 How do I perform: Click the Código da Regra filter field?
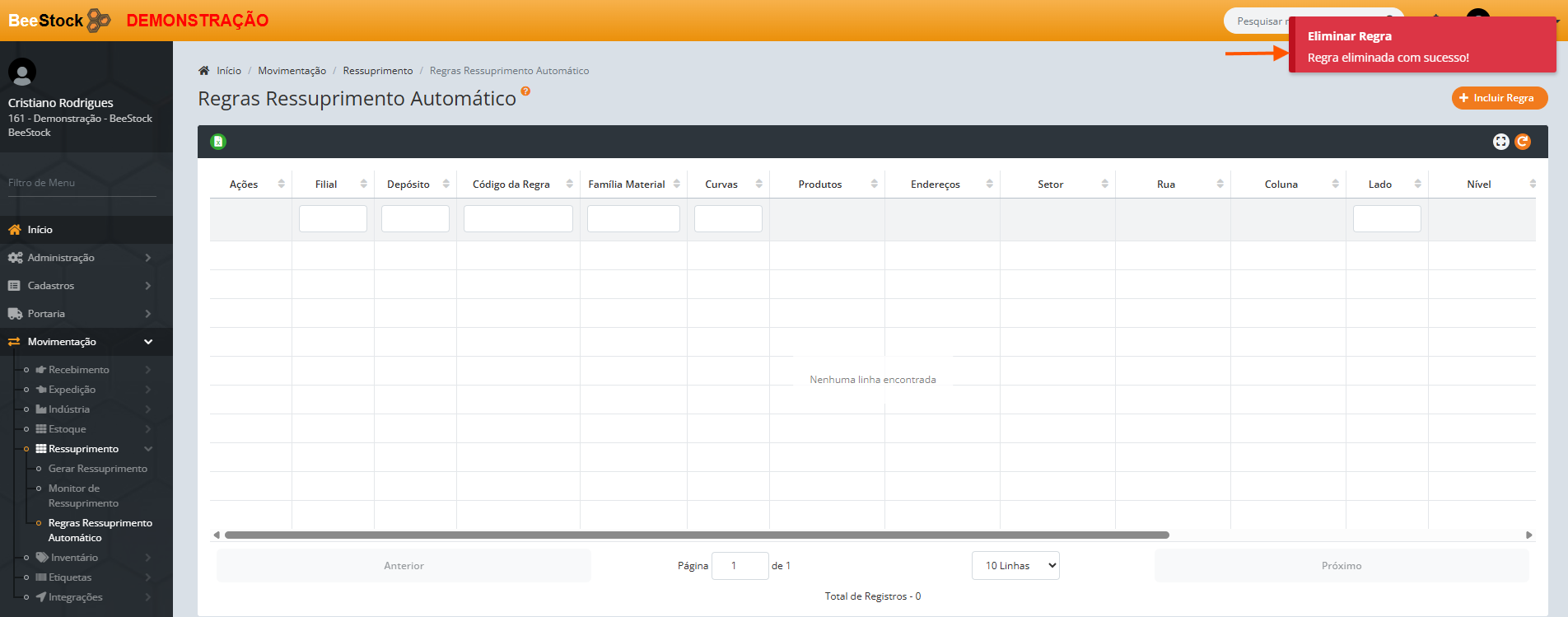click(x=518, y=219)
